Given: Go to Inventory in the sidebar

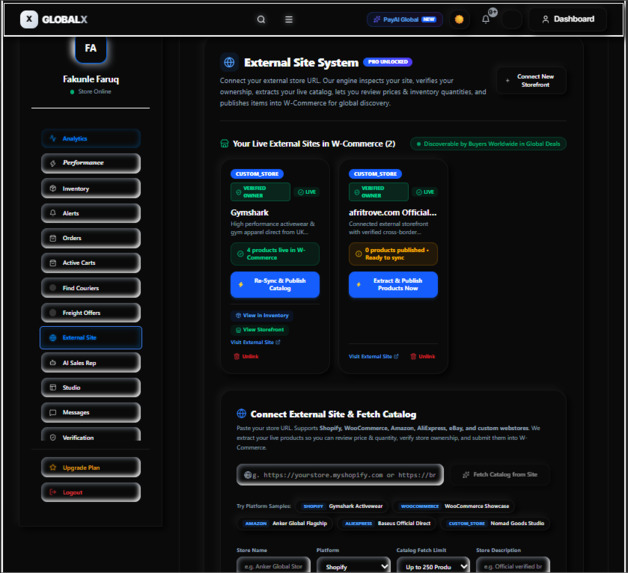Looking at the screenshot, I should click(x=91, y=188).
